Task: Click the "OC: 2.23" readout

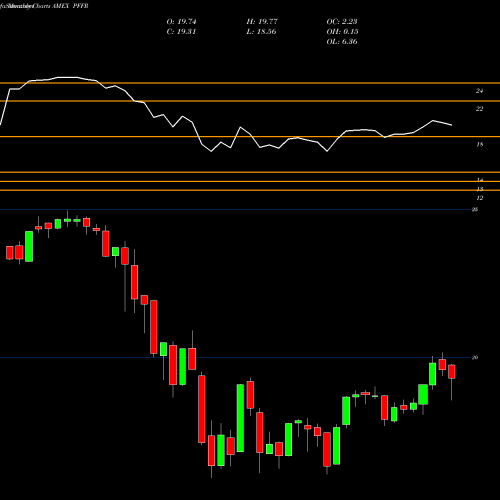Action: (x=342, y=22)
